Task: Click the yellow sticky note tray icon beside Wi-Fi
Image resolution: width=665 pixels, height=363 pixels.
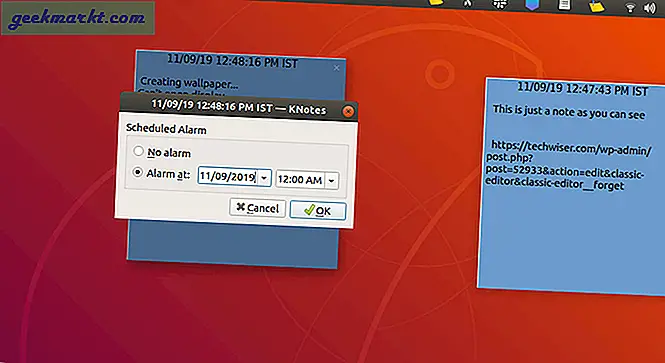Action: [x=597, y=6]
